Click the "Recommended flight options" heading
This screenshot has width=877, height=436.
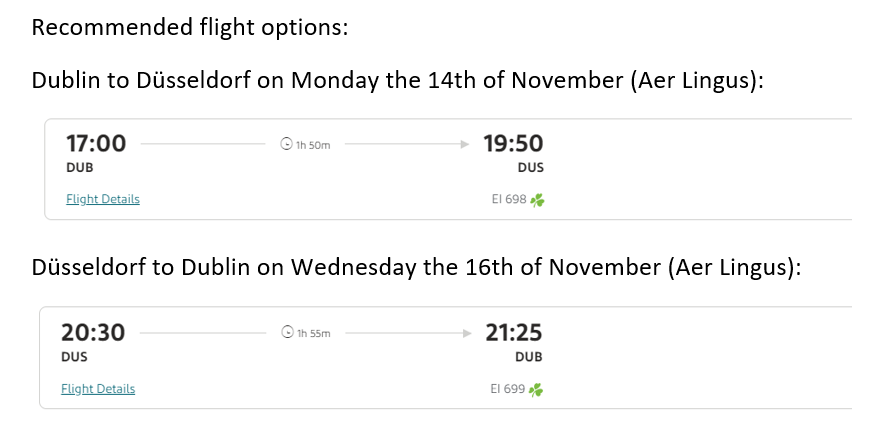tap(190, 27)
